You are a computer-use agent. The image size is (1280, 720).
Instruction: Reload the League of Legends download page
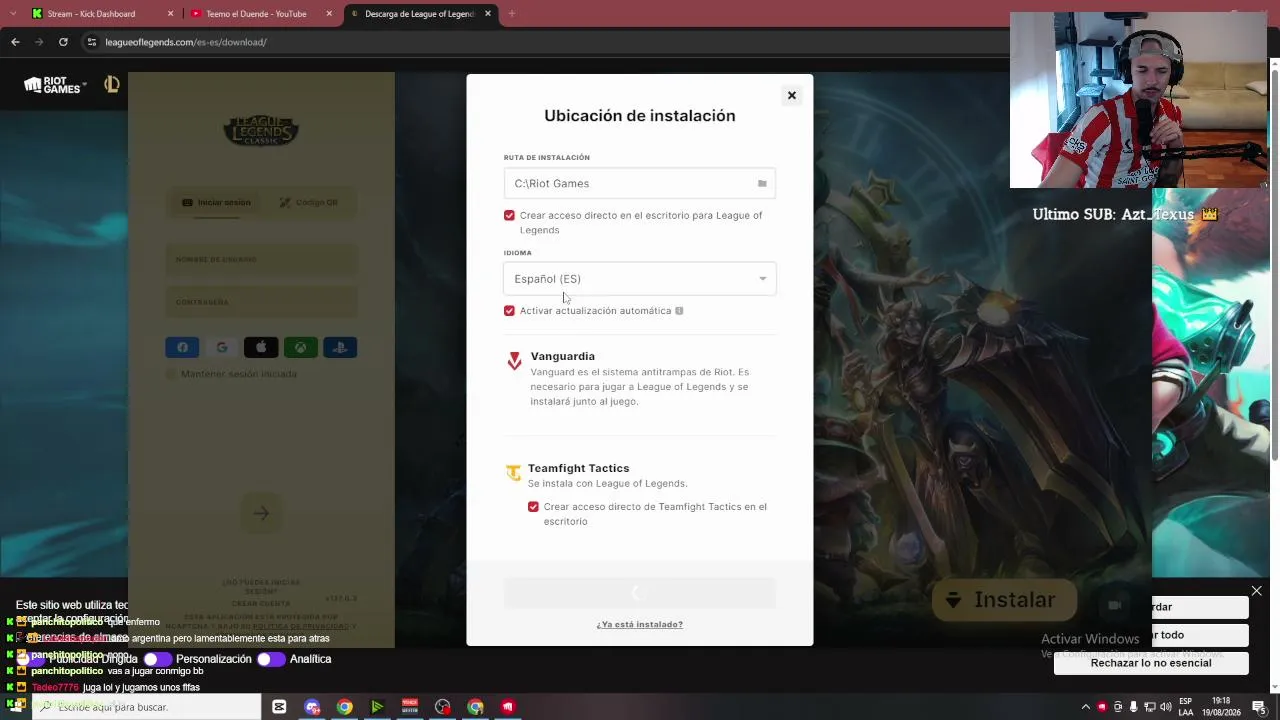pos(63,42)
